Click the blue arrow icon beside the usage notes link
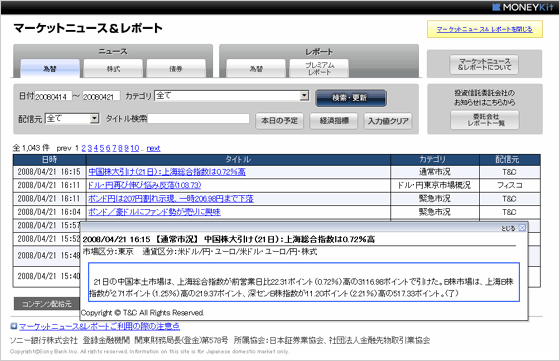This screenshot has height=361, width=560. (14, 326)
